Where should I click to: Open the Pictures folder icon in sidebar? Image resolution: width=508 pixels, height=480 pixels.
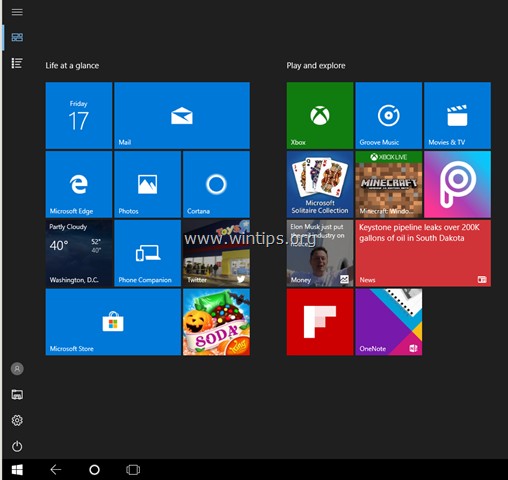[17, 395]
